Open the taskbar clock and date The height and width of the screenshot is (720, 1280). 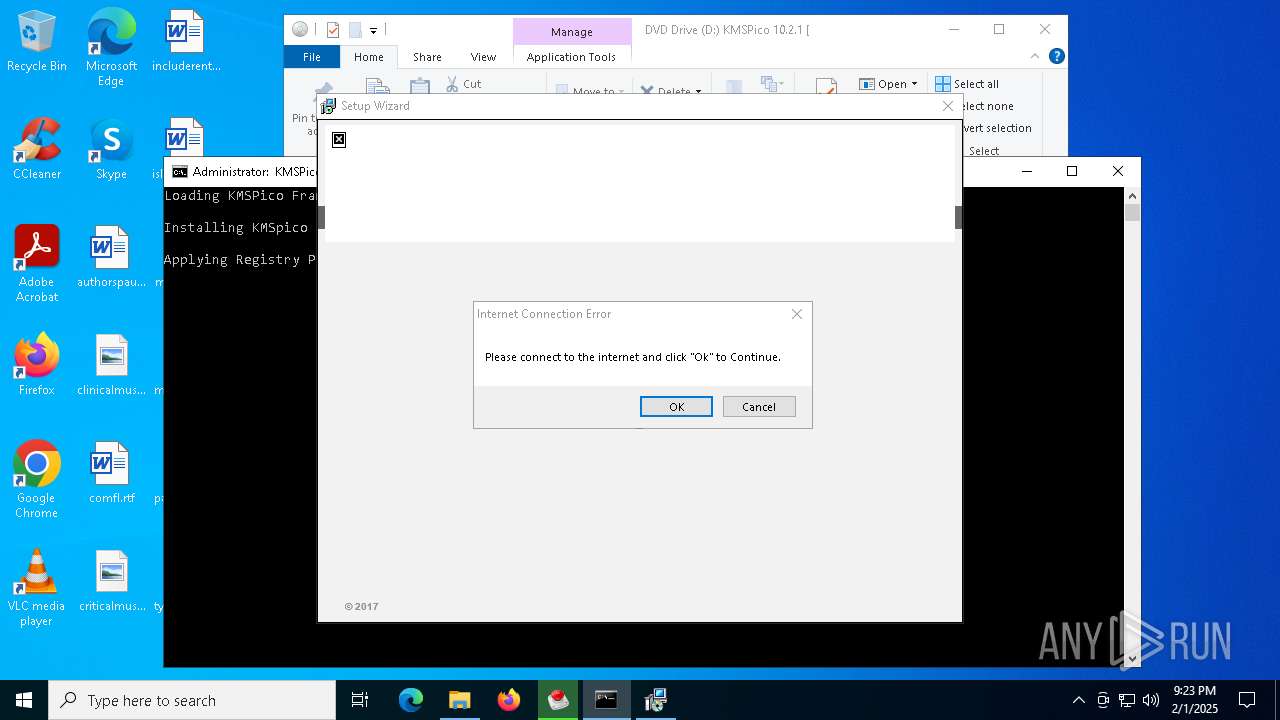1194,700
